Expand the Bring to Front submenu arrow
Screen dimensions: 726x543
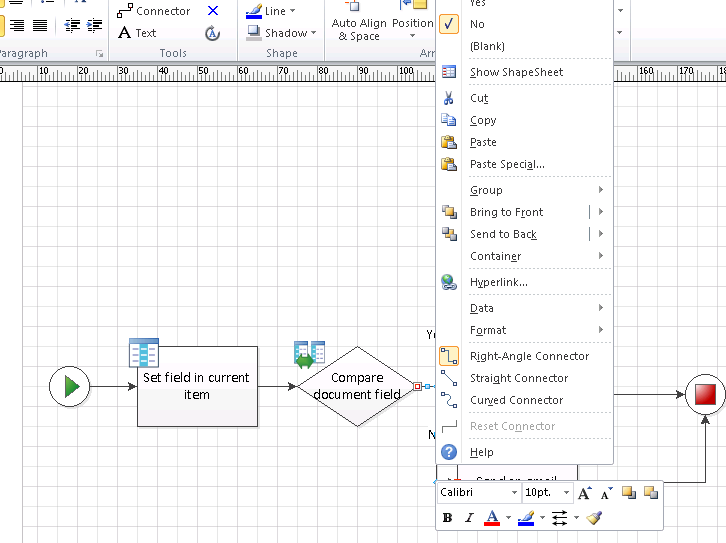click(x=601, y=212)
